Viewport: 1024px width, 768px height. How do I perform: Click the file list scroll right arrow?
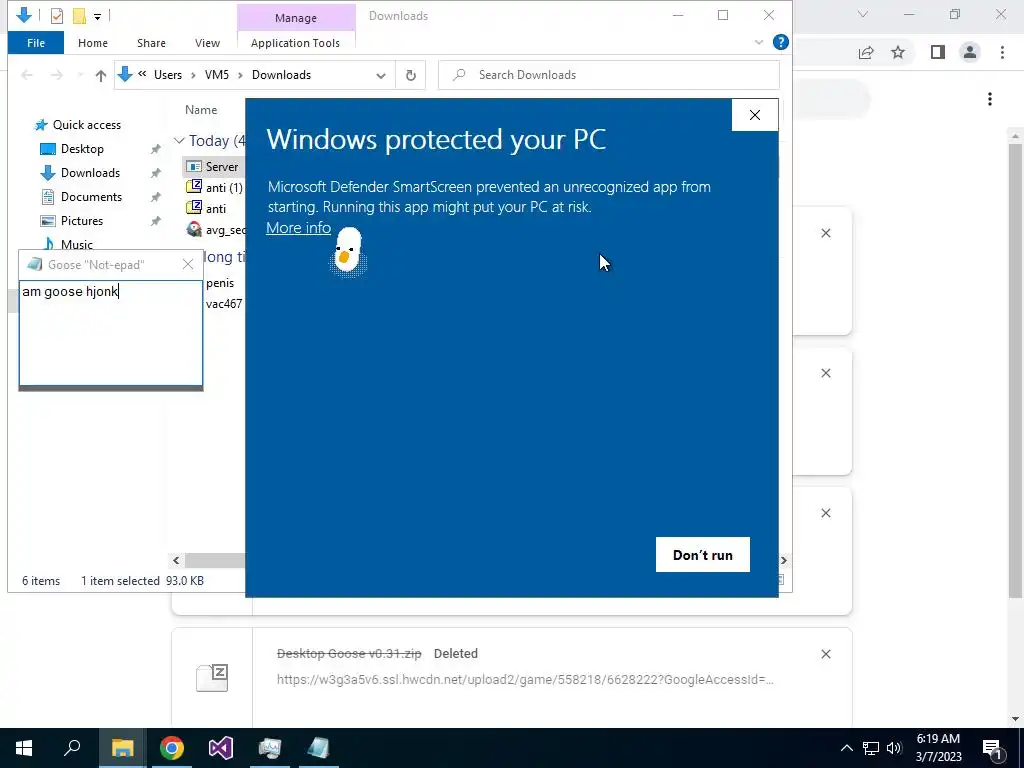784,560
